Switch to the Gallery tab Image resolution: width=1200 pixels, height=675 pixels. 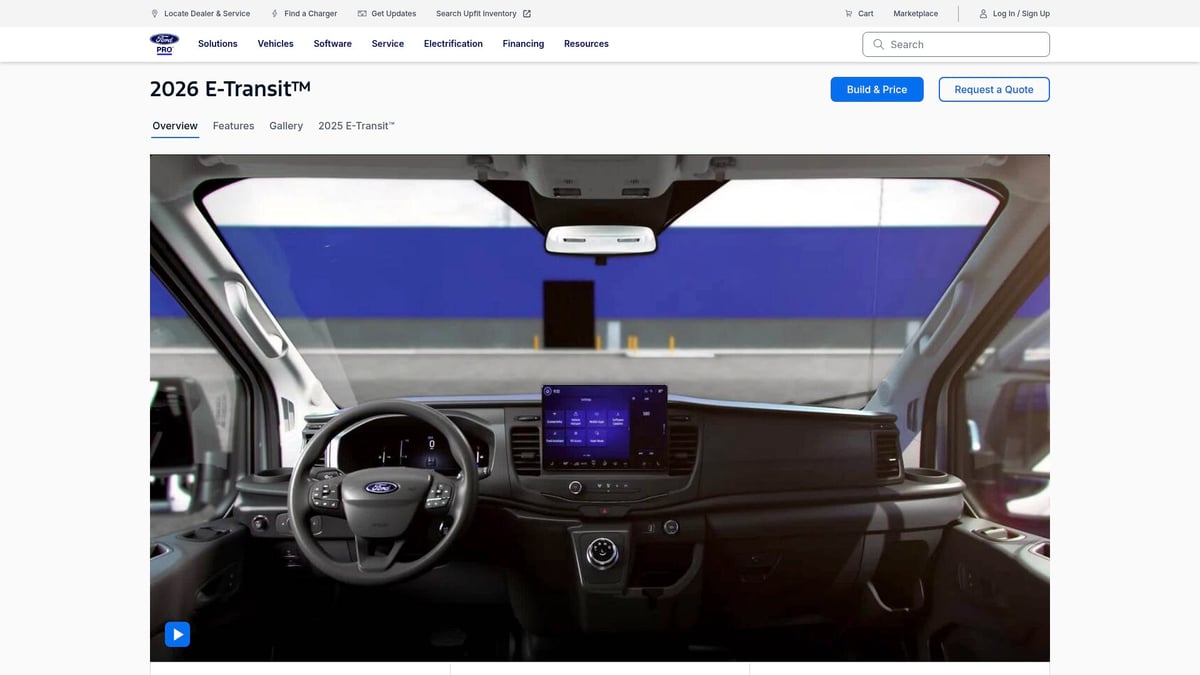286,126
